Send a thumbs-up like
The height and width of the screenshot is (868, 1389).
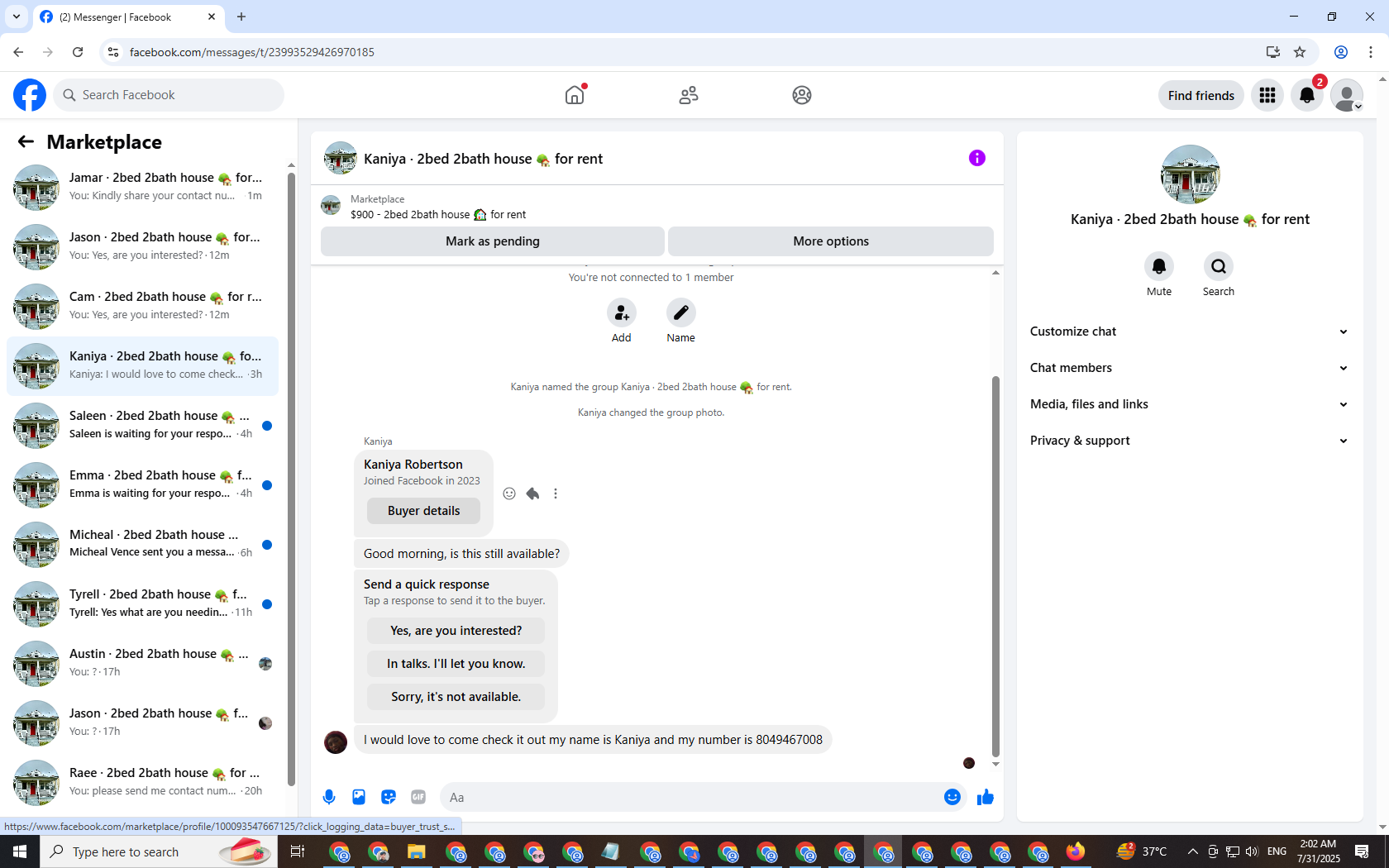pyautogui.click(x=986, y=797)
